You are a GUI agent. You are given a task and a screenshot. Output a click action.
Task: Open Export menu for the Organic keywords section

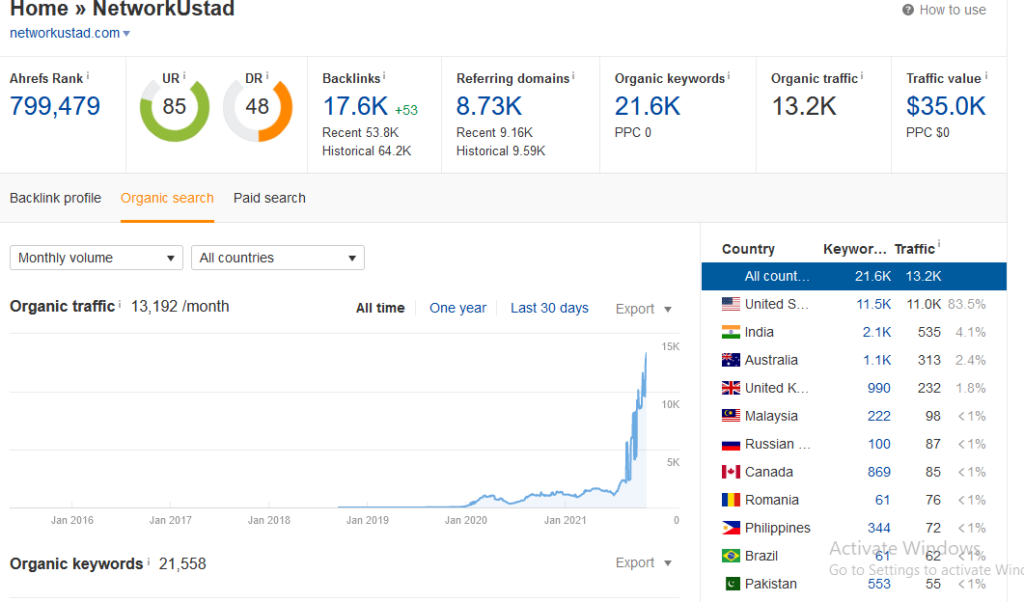coord(643,563)
